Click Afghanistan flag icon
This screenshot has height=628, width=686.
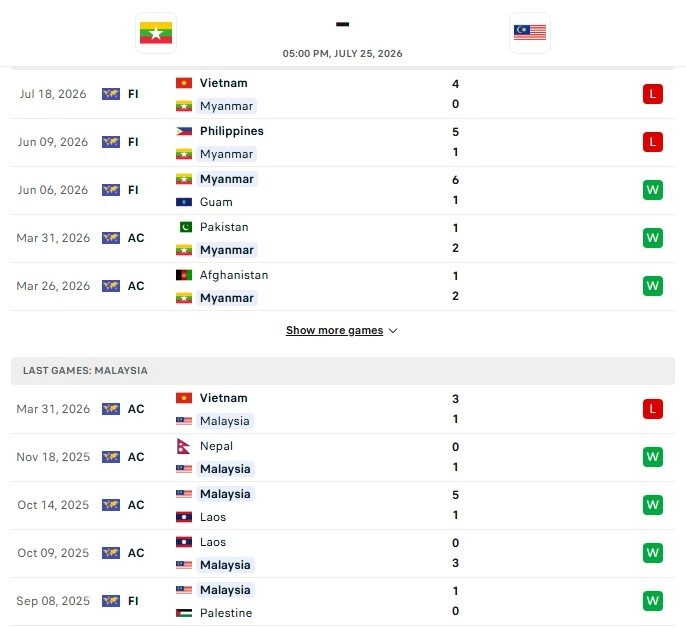click(x=184, y=275)
